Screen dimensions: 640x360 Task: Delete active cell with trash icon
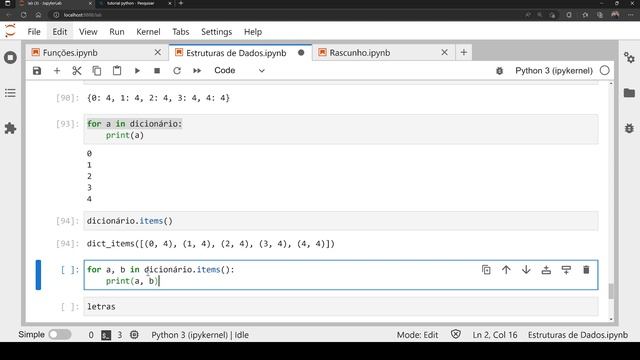pyautogui.click(x=586, y=270)
